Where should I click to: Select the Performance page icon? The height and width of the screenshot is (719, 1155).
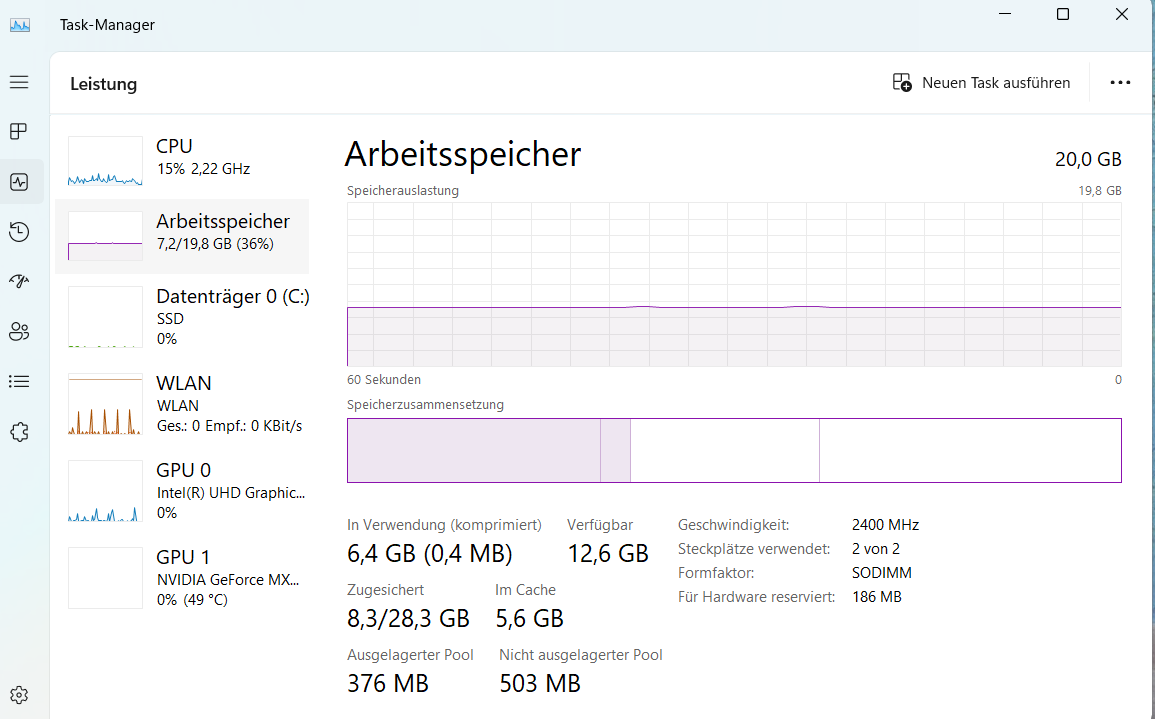pyautogui.click(x=19, y=182)
